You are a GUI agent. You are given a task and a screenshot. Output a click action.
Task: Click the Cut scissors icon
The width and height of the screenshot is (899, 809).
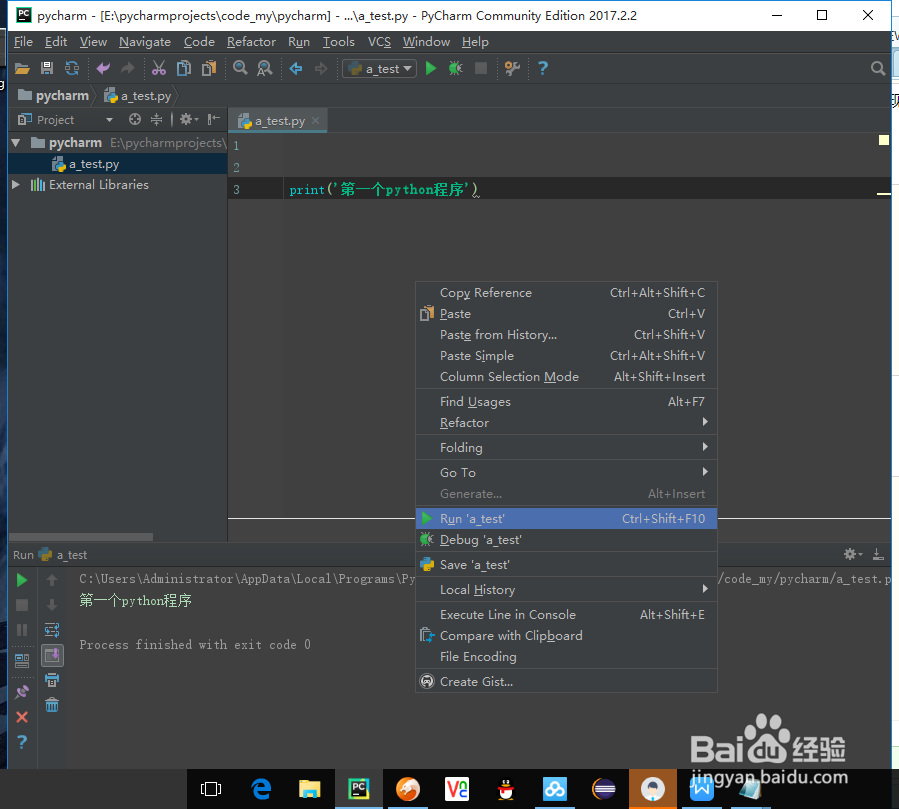(x=159, y=69)
